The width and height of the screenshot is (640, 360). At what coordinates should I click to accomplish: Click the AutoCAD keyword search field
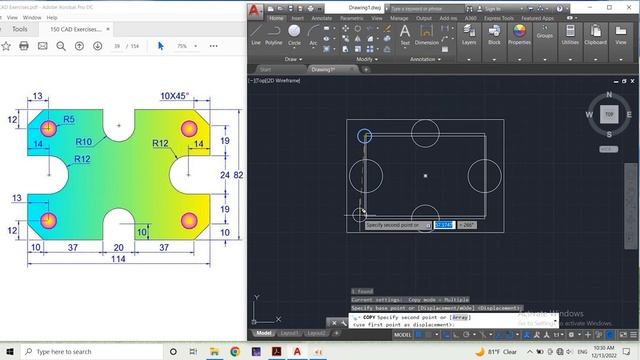(x=426, y=9)
